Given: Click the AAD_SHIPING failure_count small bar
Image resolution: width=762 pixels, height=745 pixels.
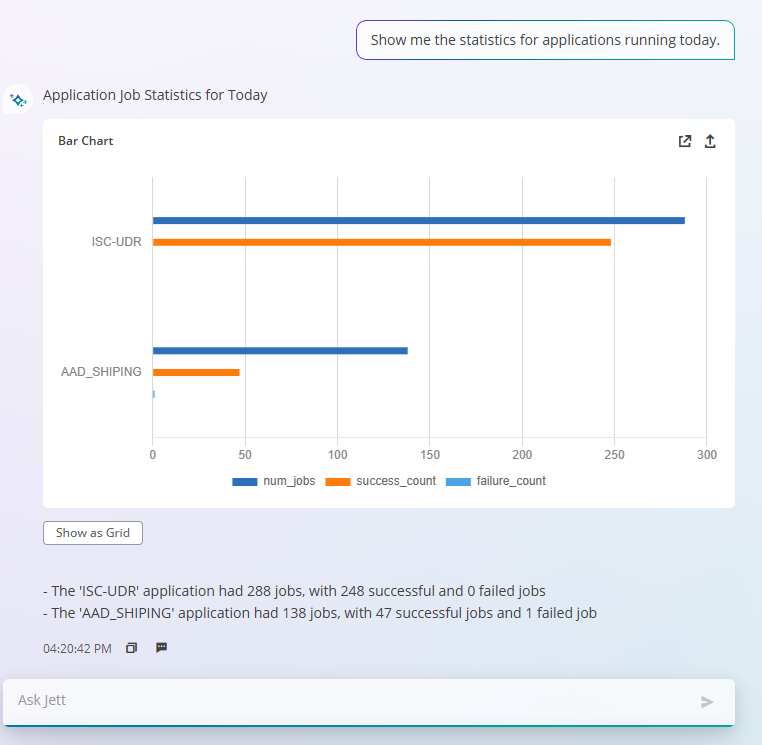Looking at the screenshot, I should coord(154,394).
